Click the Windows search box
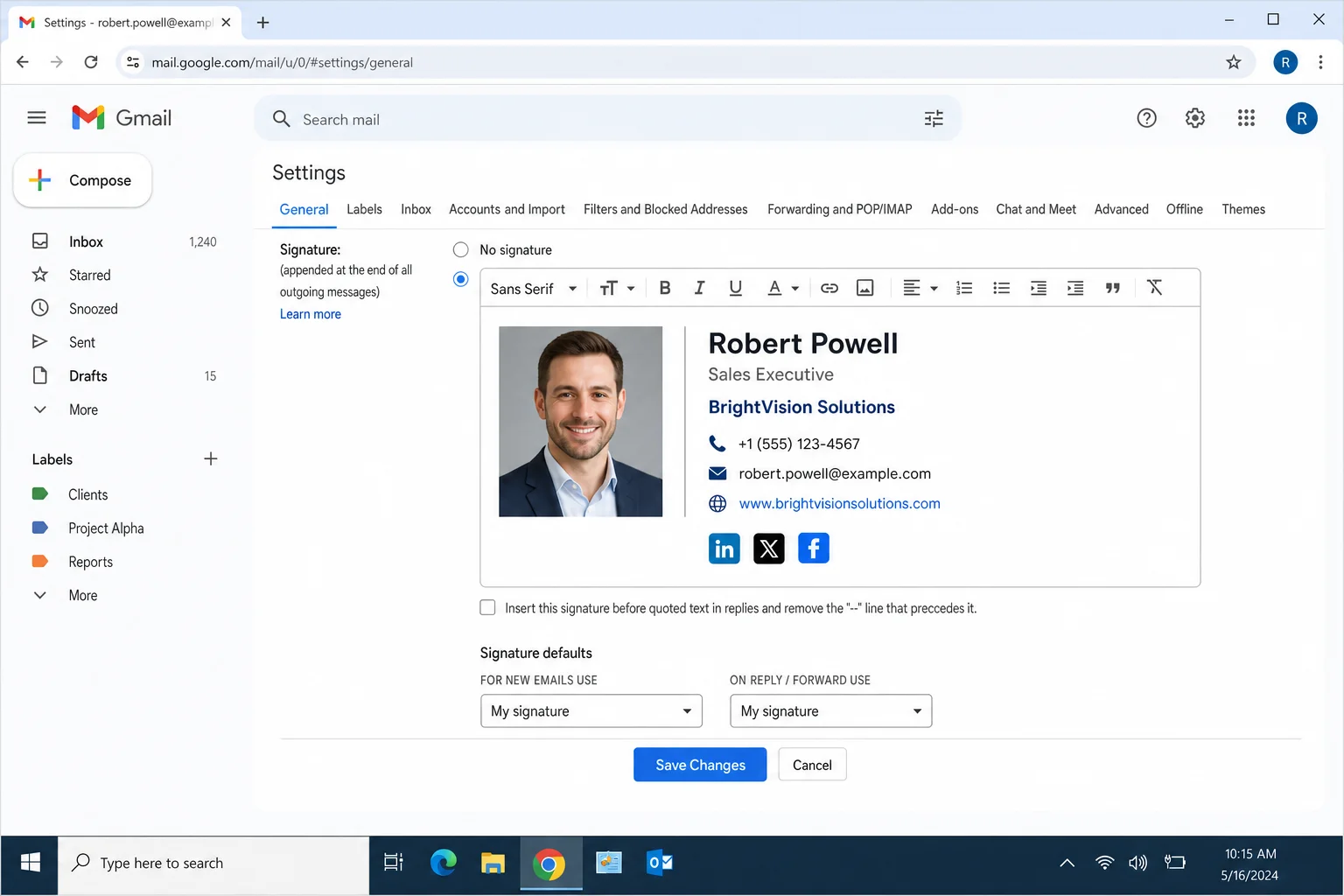 pyautogui.click(x=213, y=864)
